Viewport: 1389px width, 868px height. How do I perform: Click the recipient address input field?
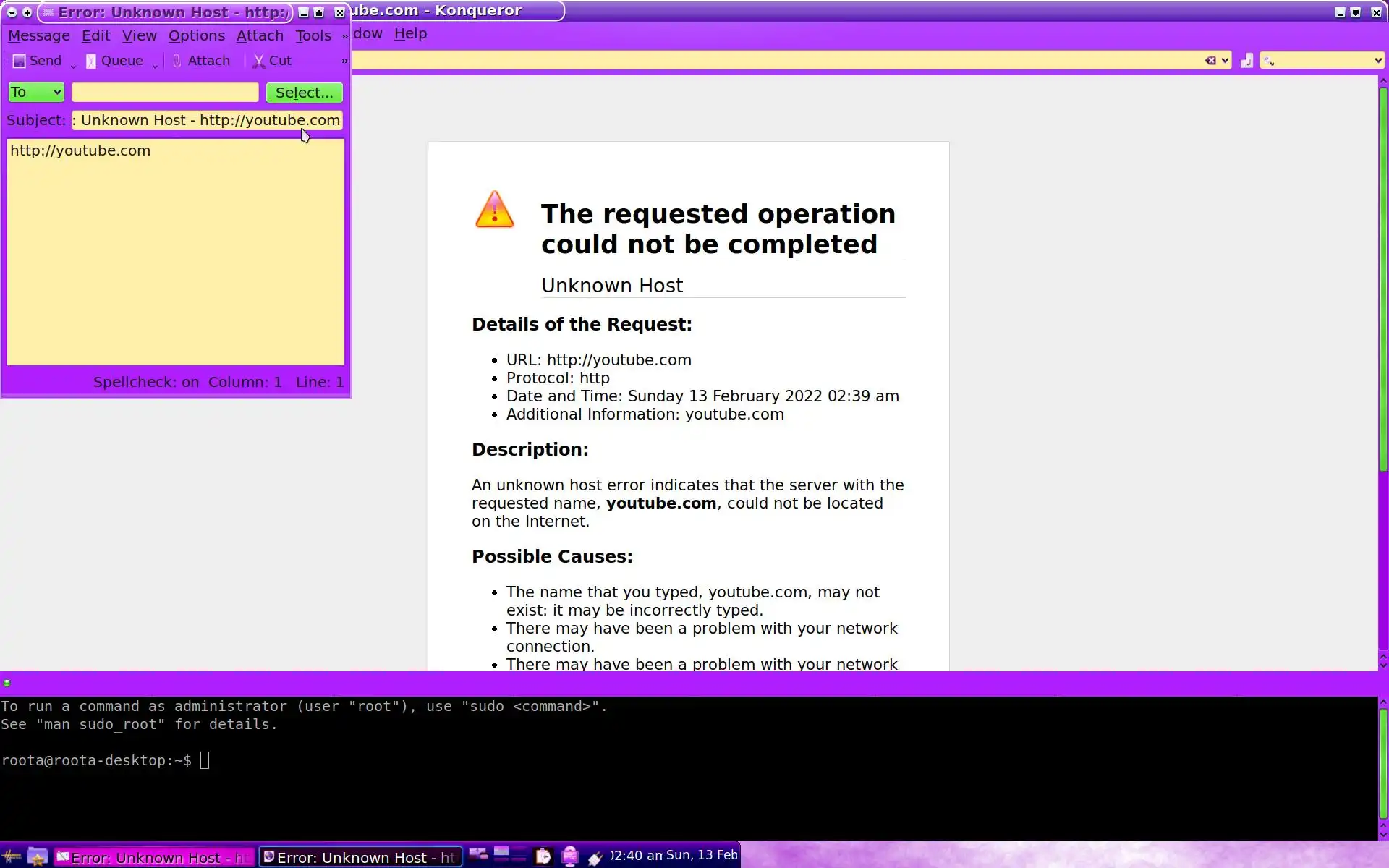pos(165,93)
